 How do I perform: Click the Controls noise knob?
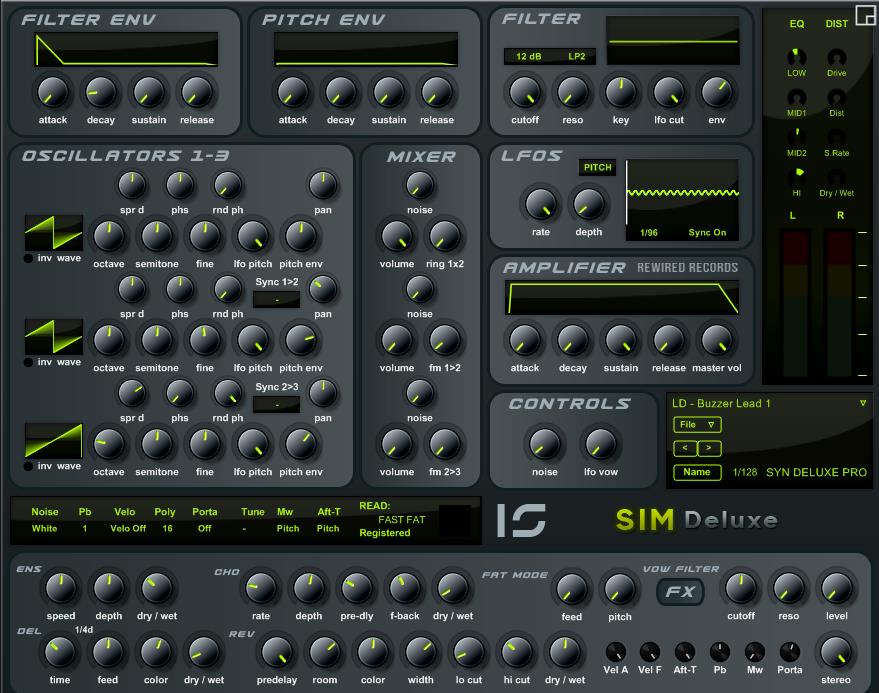(544, 445)
